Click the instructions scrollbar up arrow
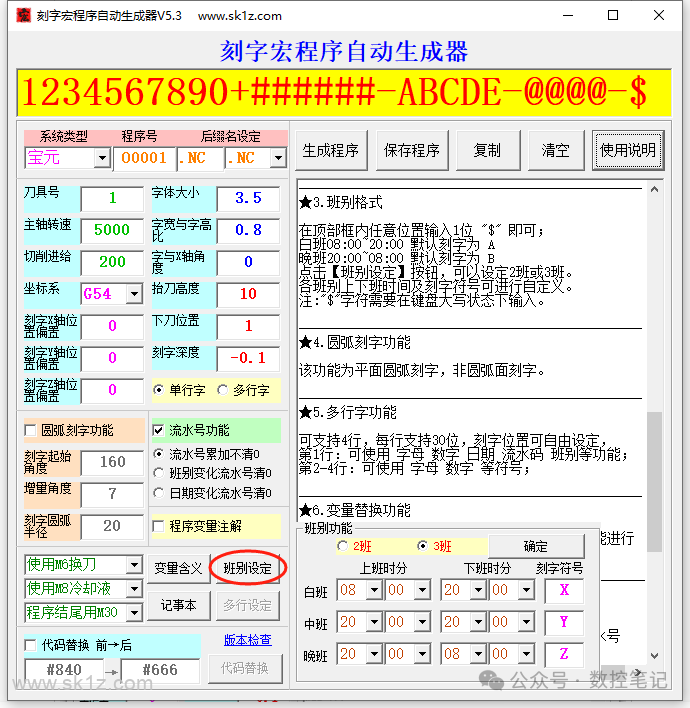 click(x=654, y=190)
